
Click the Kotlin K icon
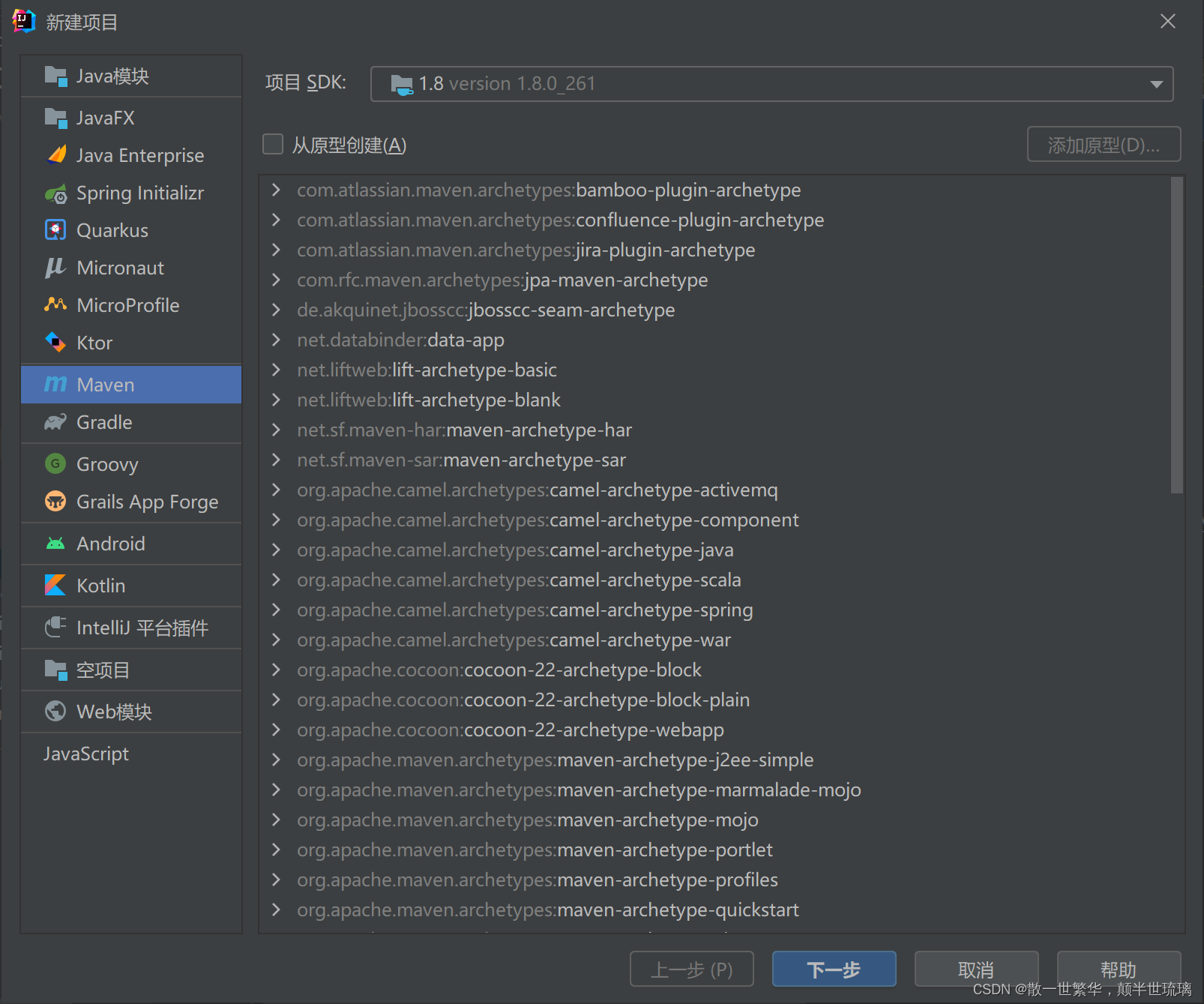click(55, 585)
